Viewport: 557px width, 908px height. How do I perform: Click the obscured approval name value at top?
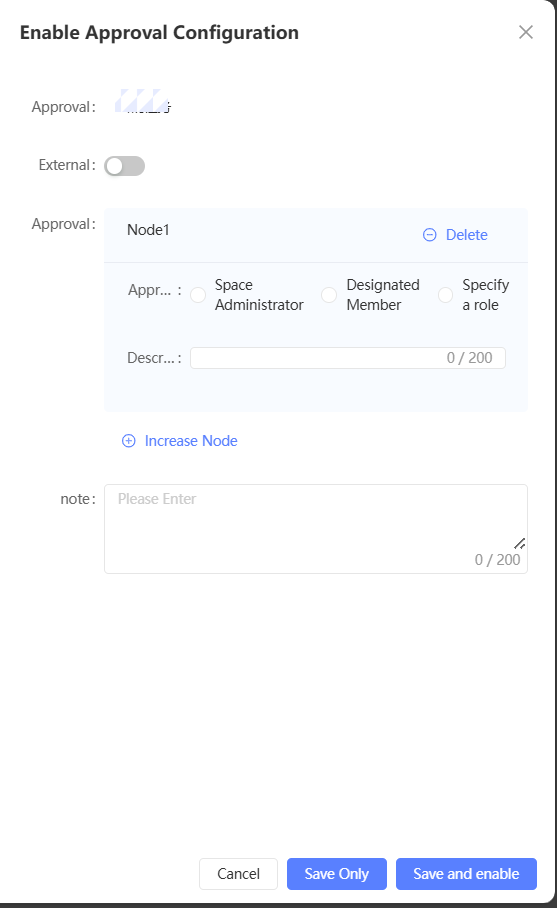(142, 101)
